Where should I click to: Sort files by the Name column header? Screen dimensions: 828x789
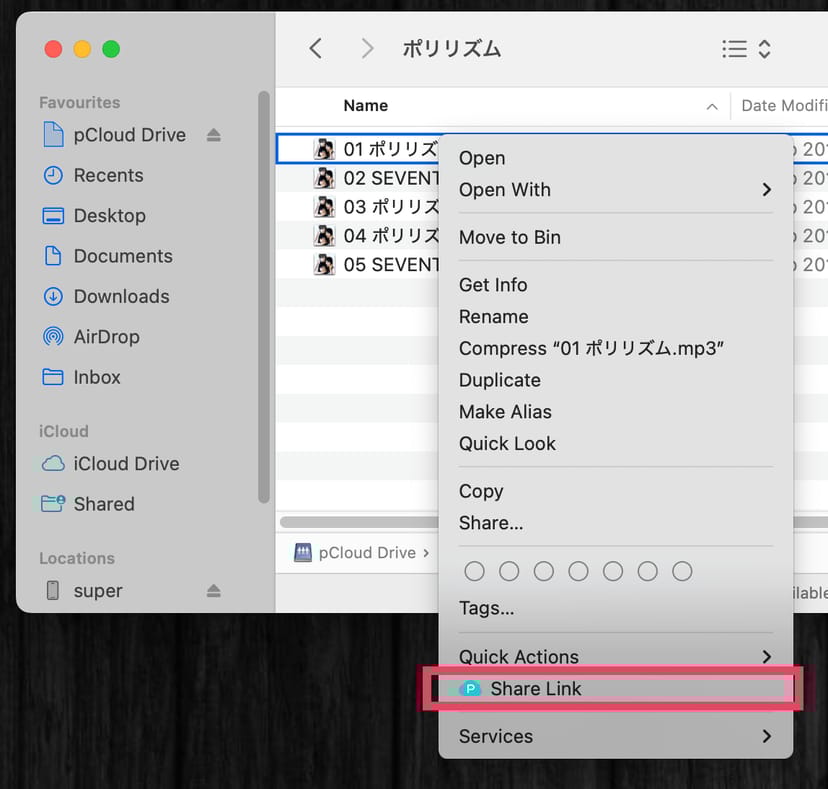[366, 106]
